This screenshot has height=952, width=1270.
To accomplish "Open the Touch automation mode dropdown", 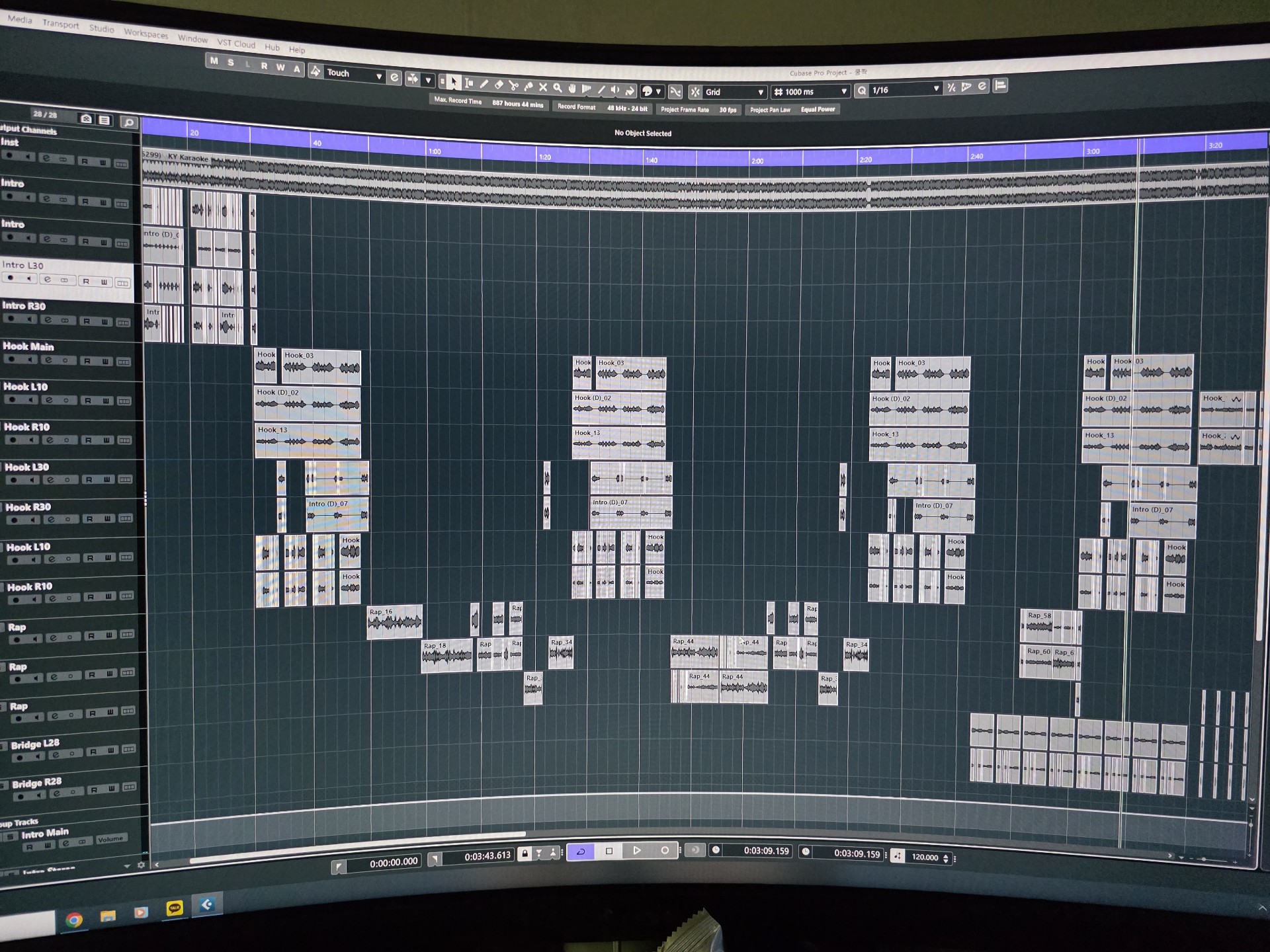I will click(x=379, y=76).
